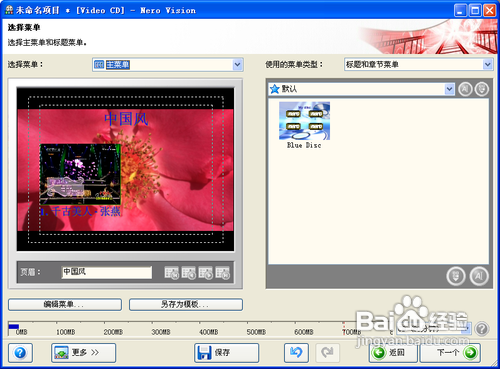Click the menu preview video thumbnail 千古美人
500x369 pixels.
pos(80,174)
